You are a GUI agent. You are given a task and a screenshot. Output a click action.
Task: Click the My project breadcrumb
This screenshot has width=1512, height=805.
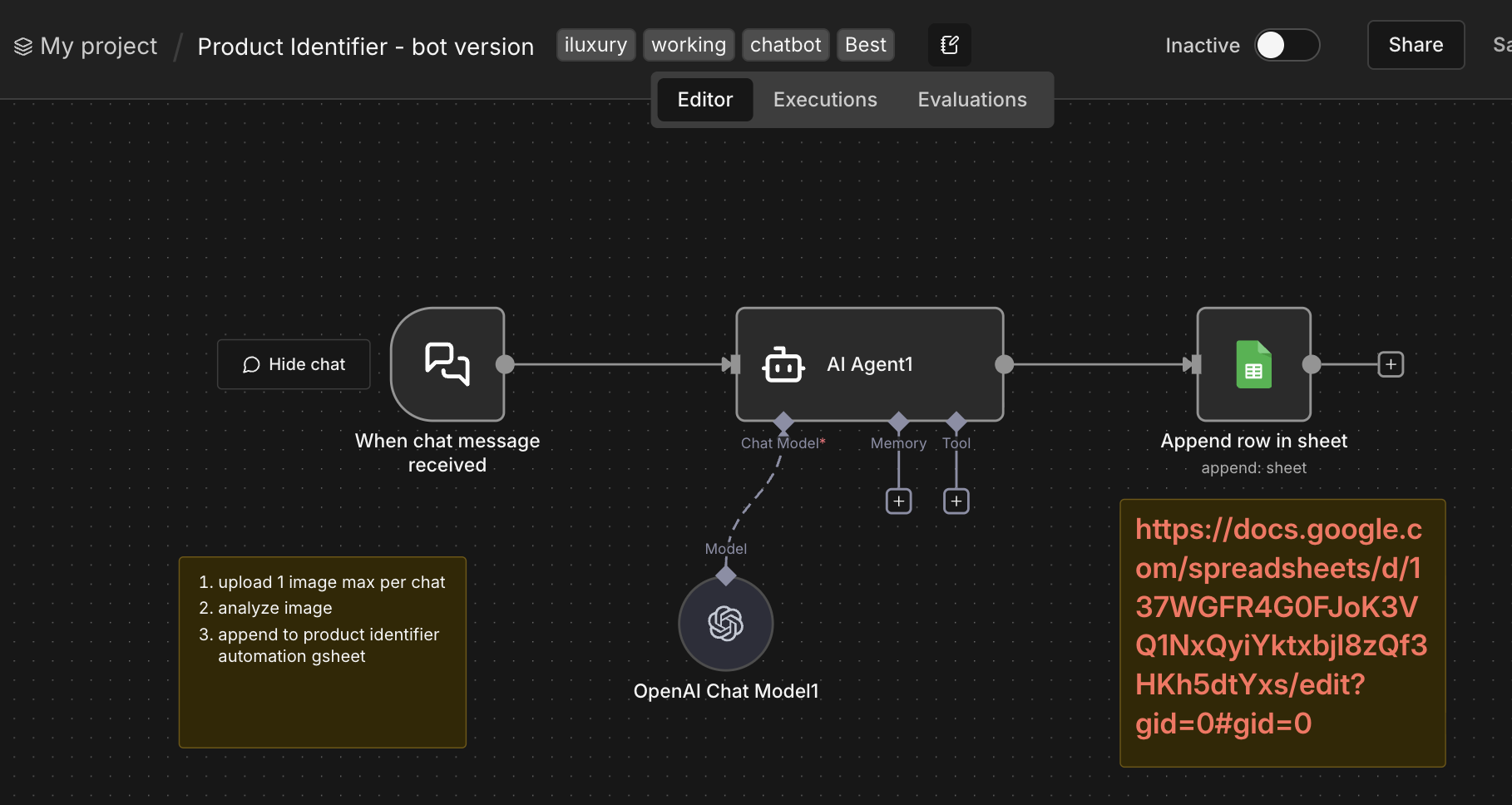click(x=98, y=46)
